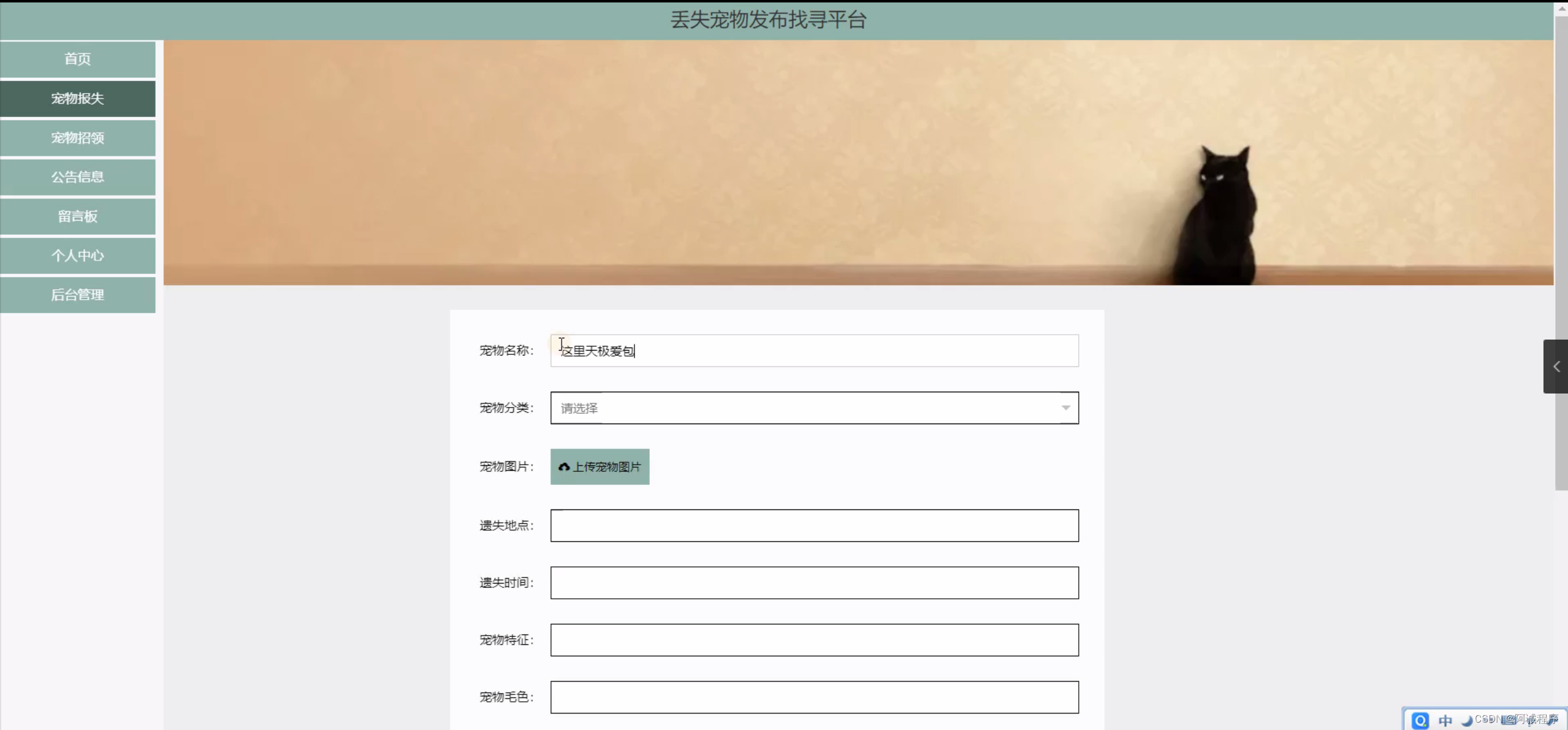The image size is (1568, 730).
Task: Navigate to 留言板
Action: tap(78, 216)
